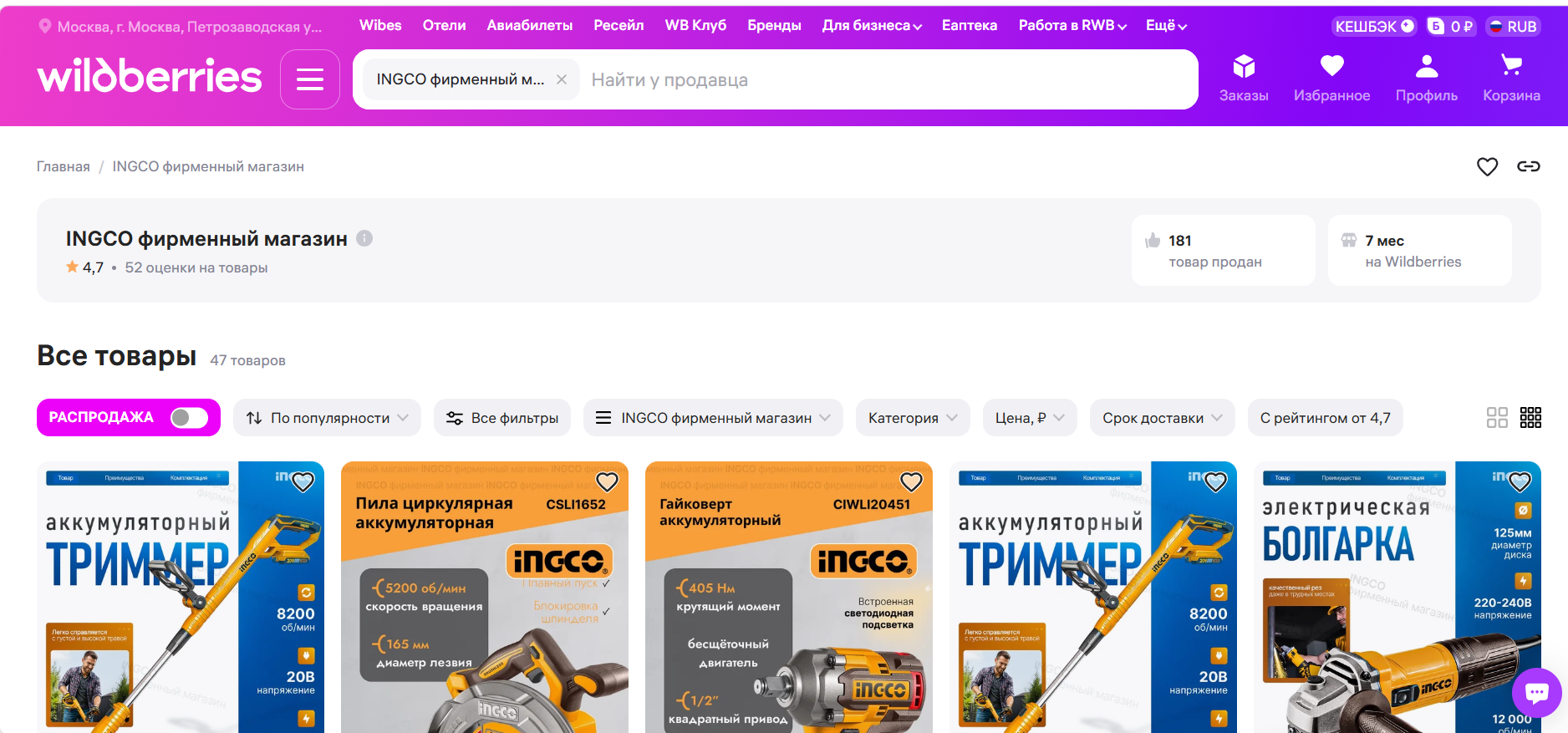The width and height of the screenshot is (1568, 733).
Task: Click the Все товары heading
Action: click(x=117, y=356)
